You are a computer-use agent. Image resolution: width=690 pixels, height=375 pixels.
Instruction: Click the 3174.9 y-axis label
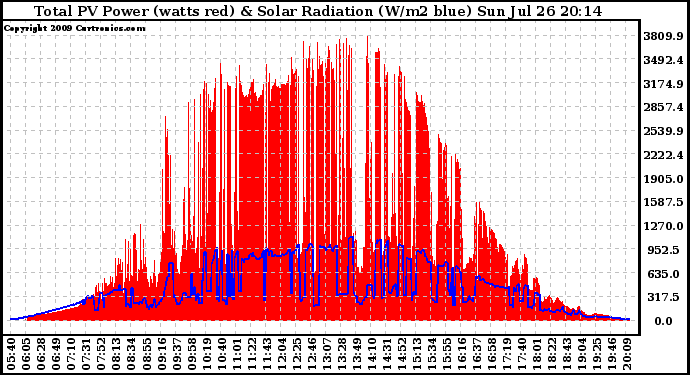pyautogui.click(x=663, y=84)
